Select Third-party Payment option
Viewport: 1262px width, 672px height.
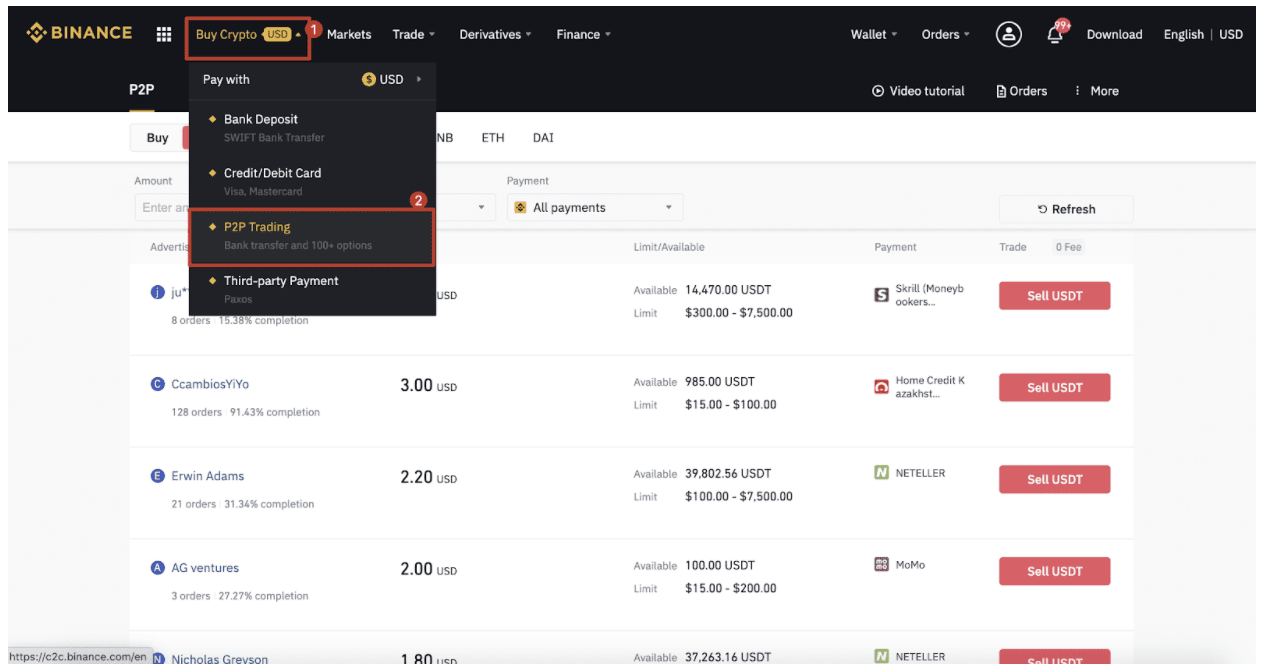pos(312,289)
